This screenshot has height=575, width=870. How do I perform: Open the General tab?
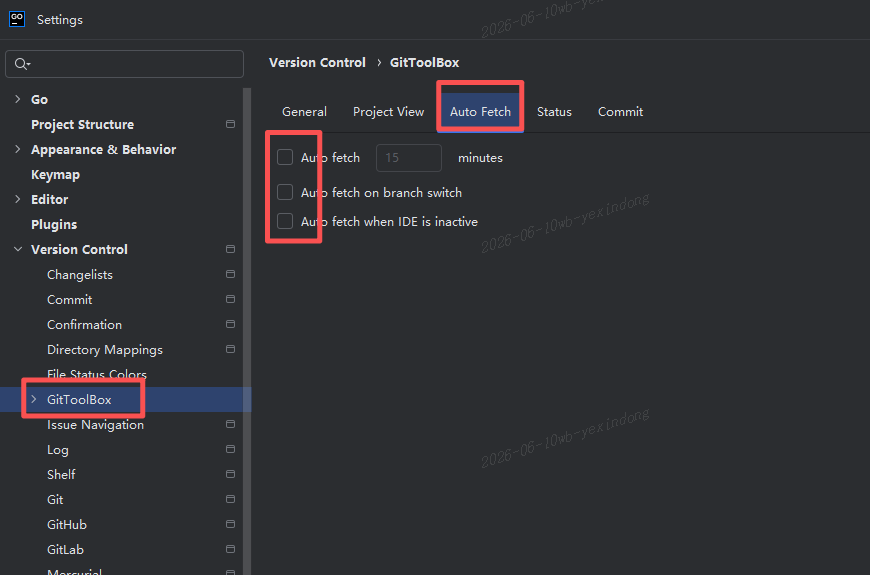304,112
